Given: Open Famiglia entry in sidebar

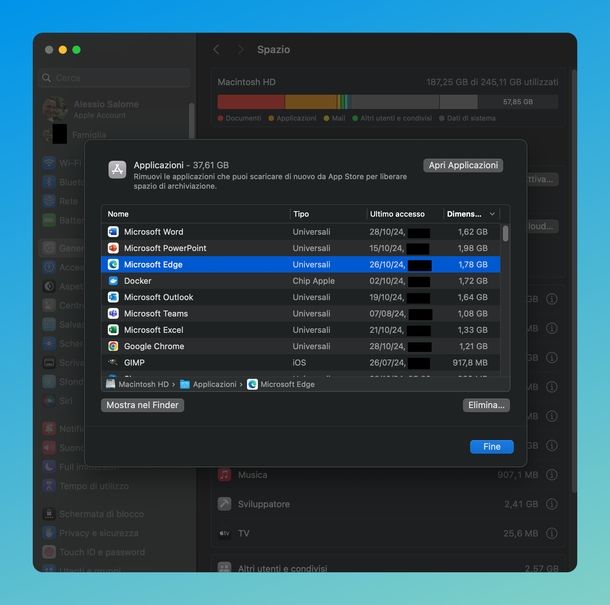Looking at the screenshot, I should 75,135.
